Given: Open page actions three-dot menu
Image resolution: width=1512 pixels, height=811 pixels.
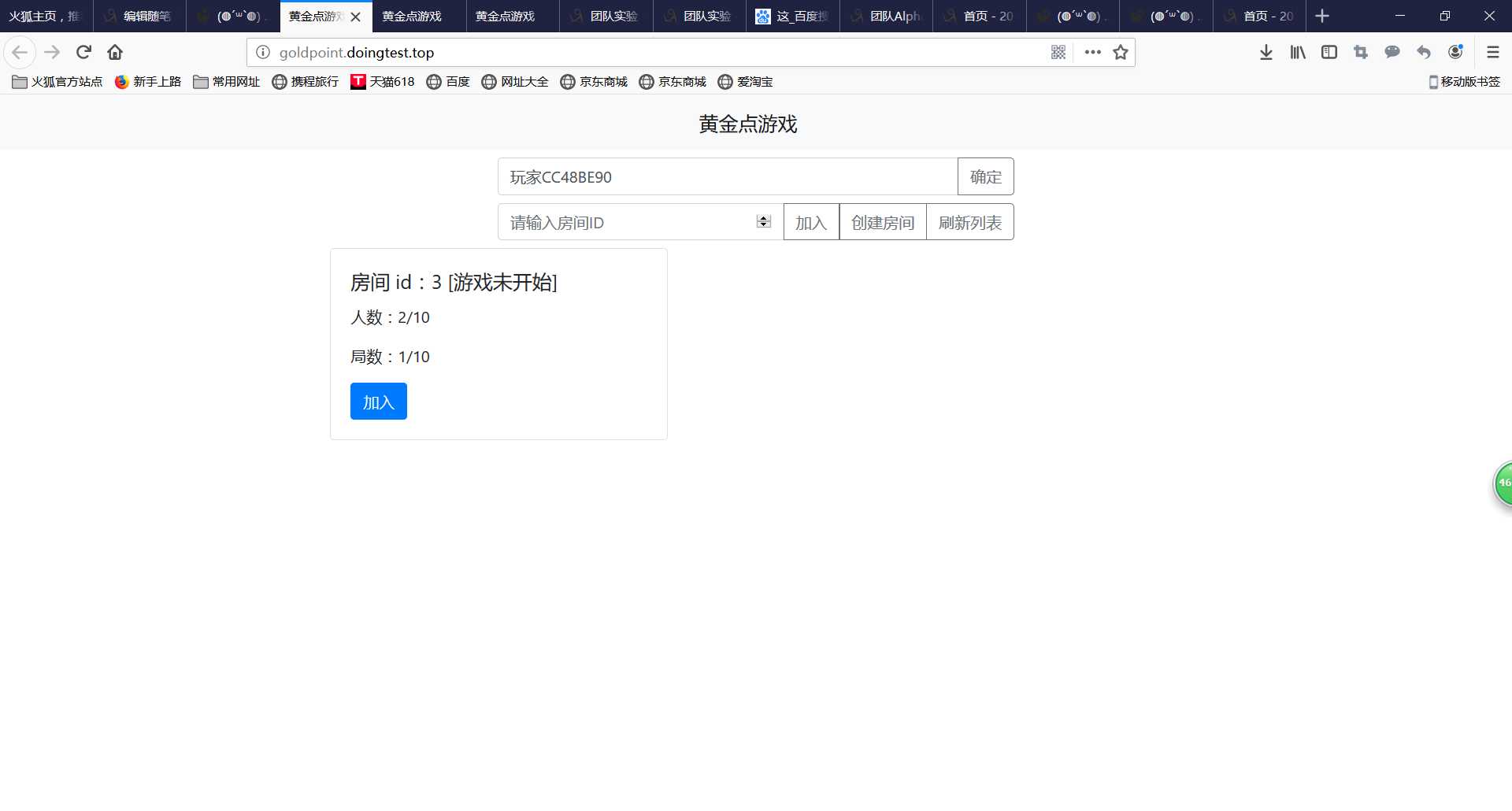Looking at the screenshot, I should tap(1092, 53).
